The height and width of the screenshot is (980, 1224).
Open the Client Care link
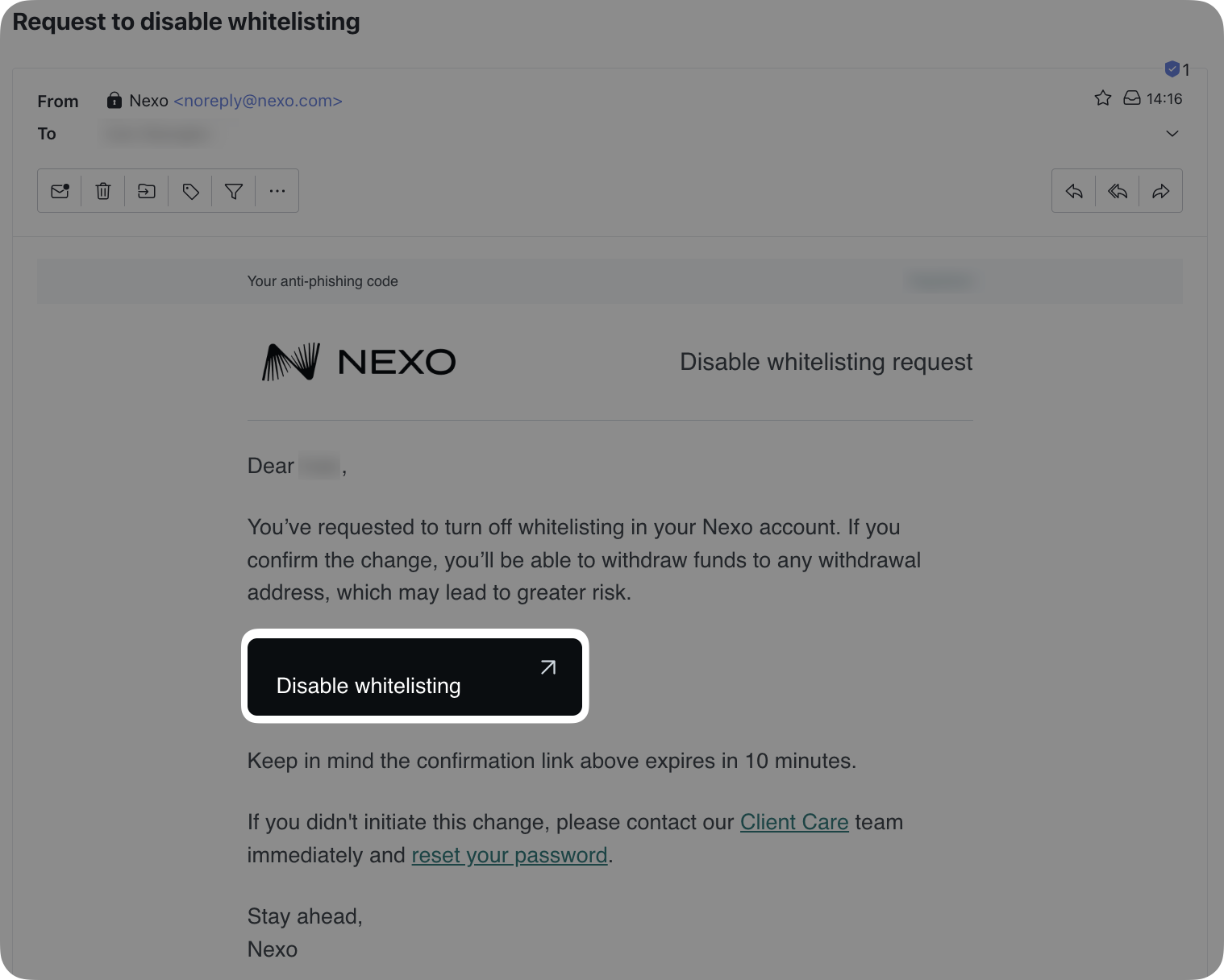click(794, 822)
